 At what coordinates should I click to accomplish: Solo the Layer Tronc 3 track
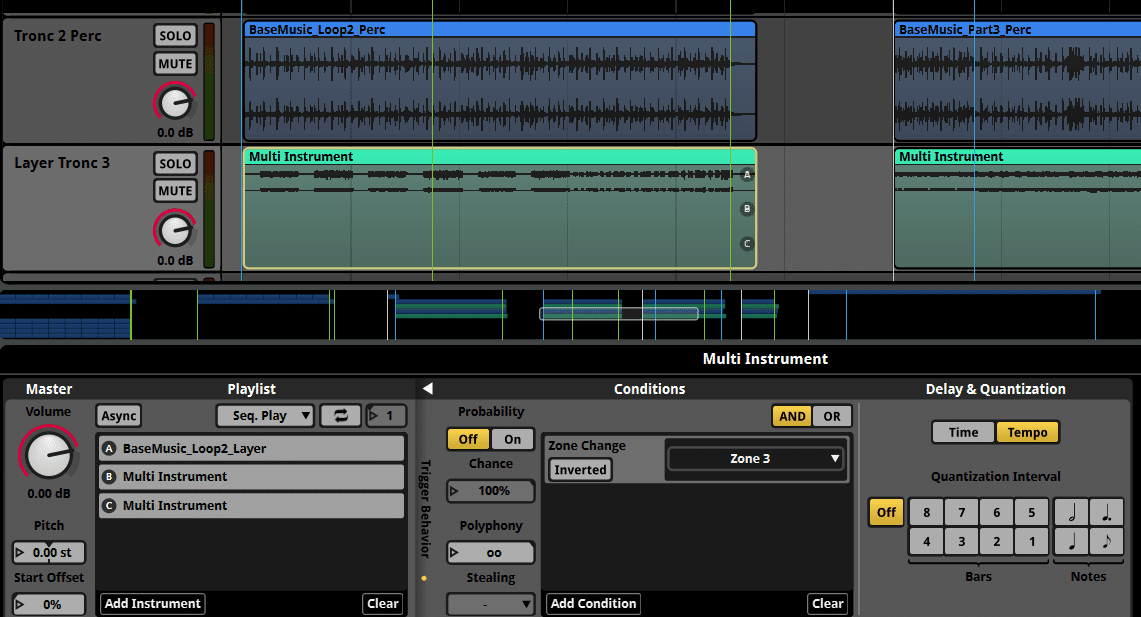[175, 164]
